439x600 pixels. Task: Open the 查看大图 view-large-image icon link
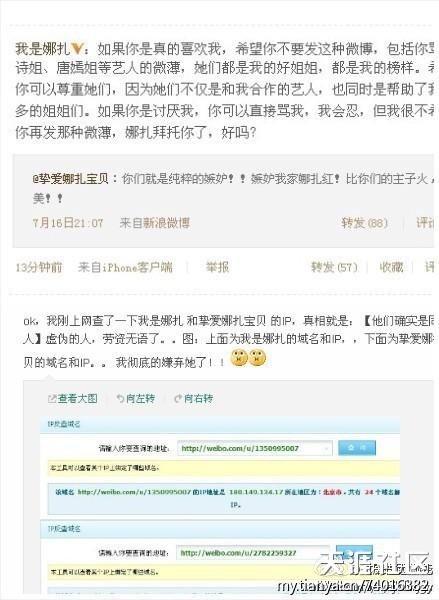pos(72,399)
